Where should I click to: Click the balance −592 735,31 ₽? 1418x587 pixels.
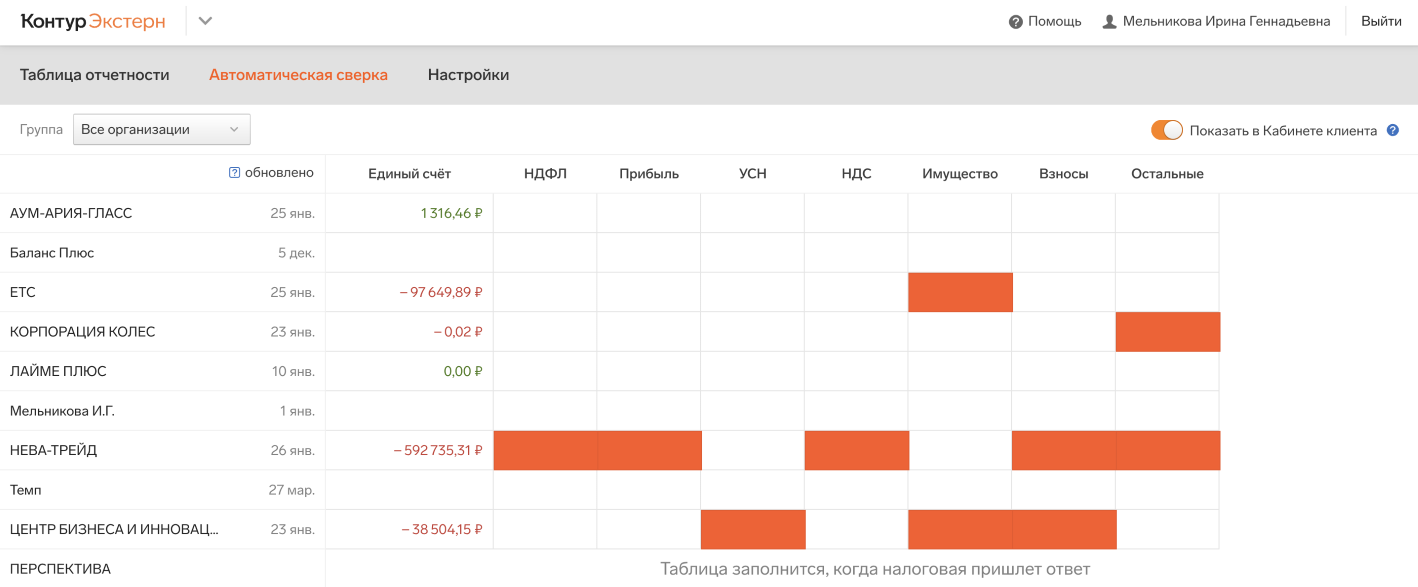tap(439, 450)
